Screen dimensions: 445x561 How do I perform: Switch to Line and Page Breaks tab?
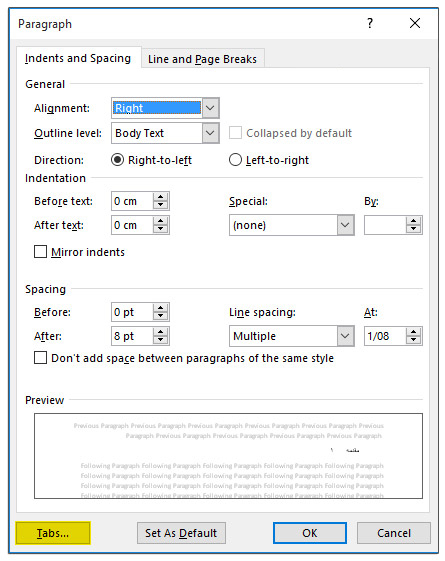[x=202, y=59]
